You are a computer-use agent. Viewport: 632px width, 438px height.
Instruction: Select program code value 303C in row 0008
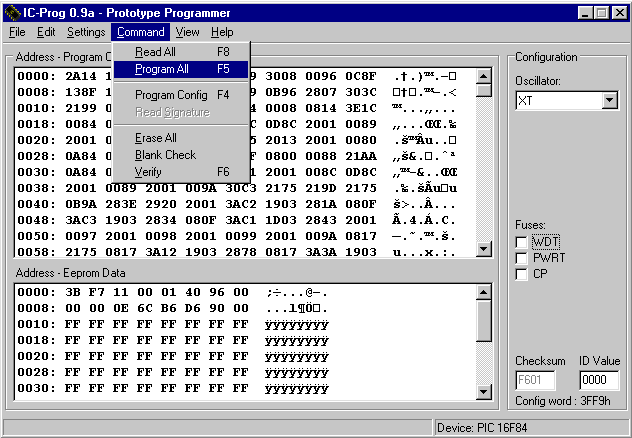pos(361,92)
